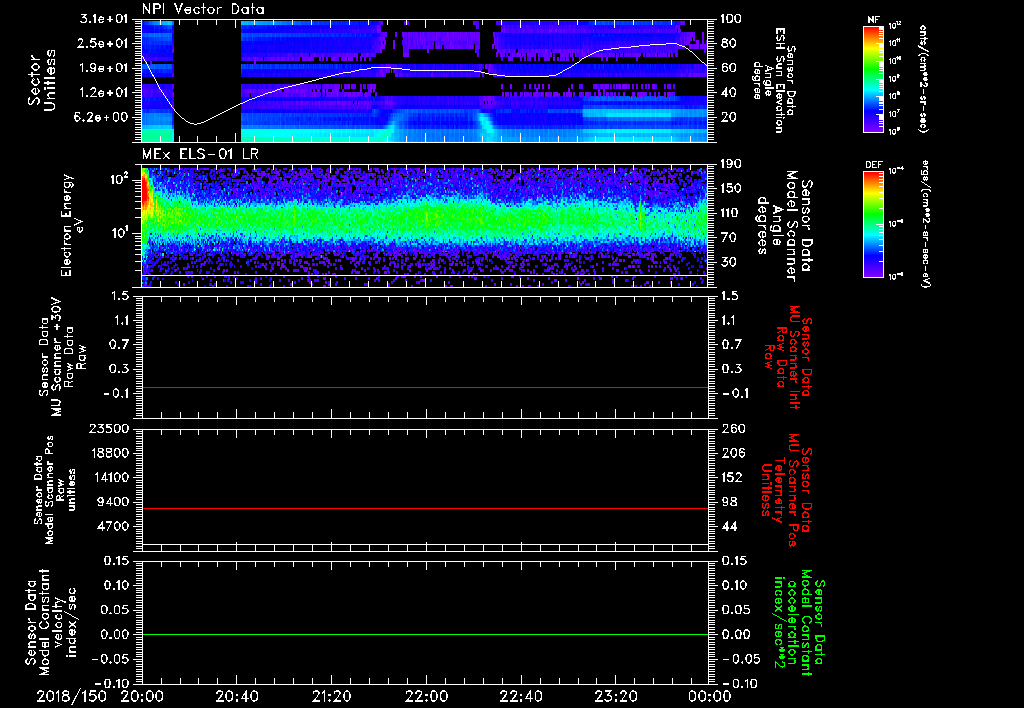
Task: Click the "NF" color bar label
Action: pyautogui.click(x=874, y=20)
